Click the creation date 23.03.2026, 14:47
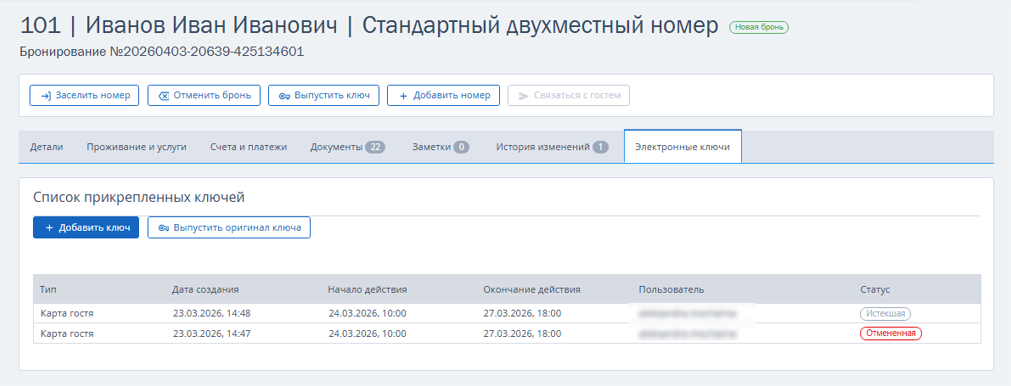This screenshot has height=386, width=1011. [x=211, y=334]
